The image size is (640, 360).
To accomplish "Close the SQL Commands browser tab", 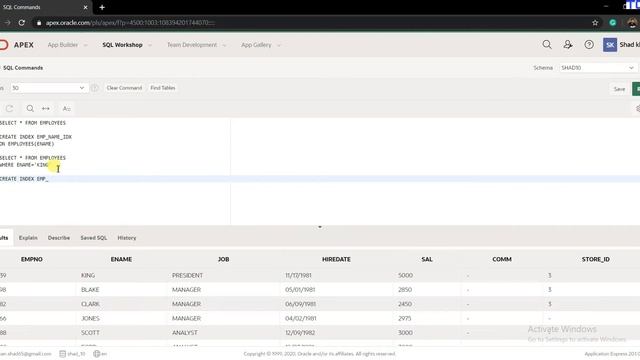I will click(x=85, y=7).
